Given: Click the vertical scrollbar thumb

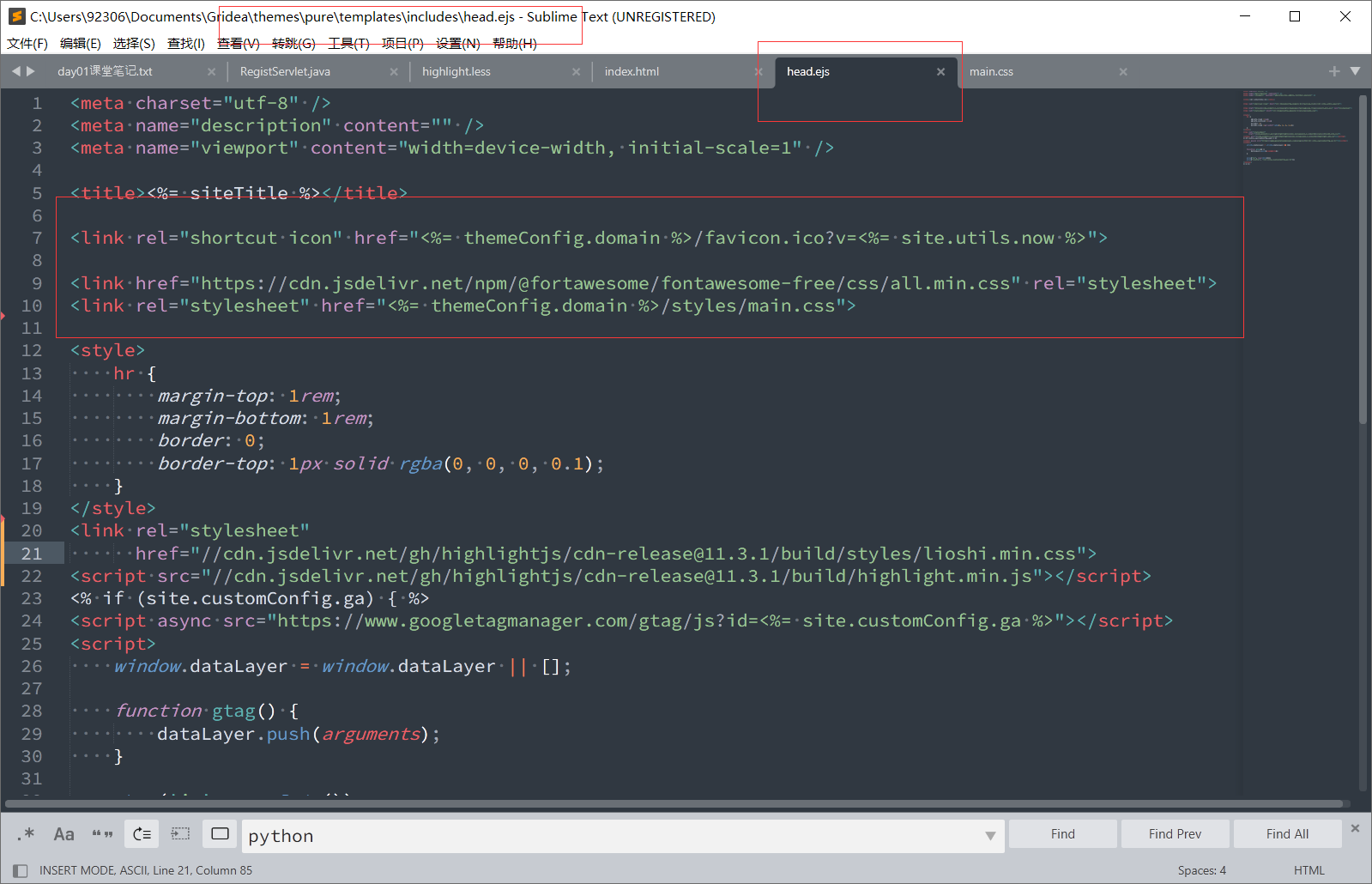Looking at the screenshot, I should click(1363, 257).
